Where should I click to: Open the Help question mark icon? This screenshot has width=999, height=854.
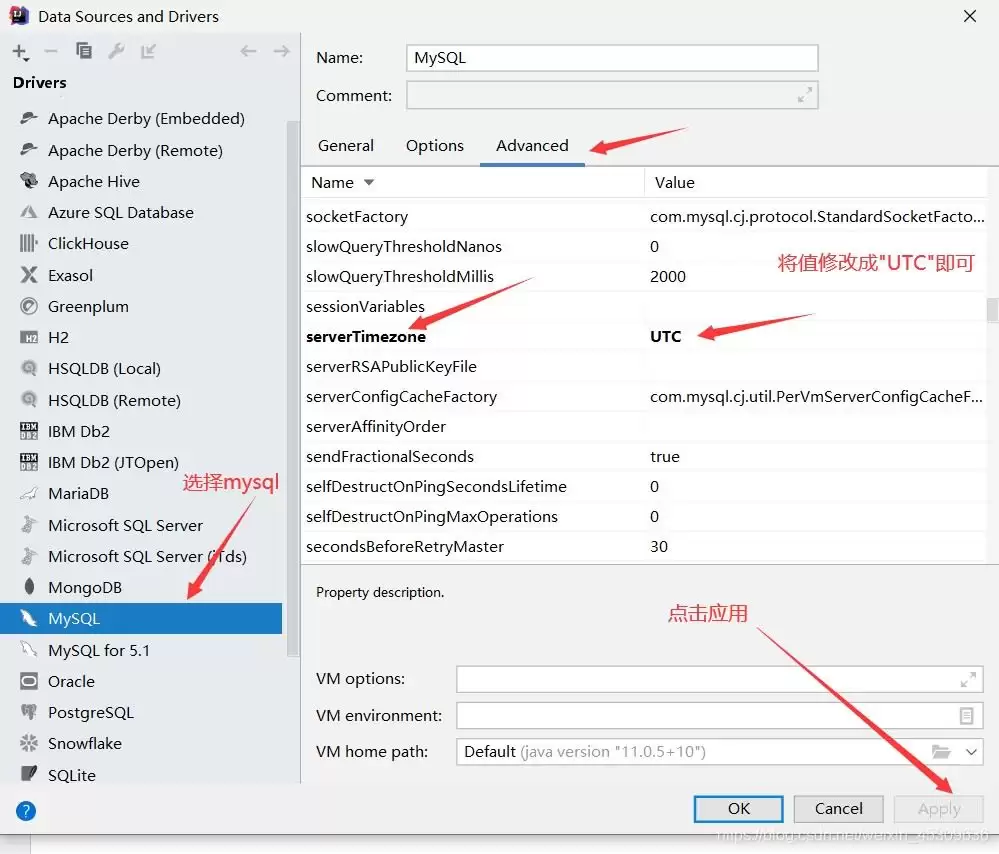click(x=26, y=811)
